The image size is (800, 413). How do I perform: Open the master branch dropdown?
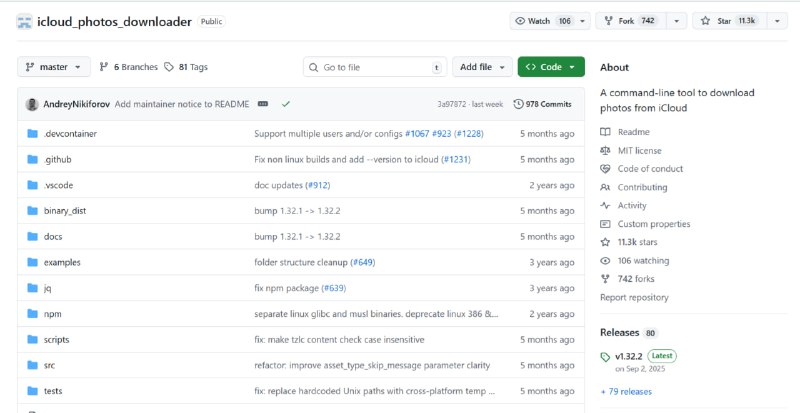(54, 67)
